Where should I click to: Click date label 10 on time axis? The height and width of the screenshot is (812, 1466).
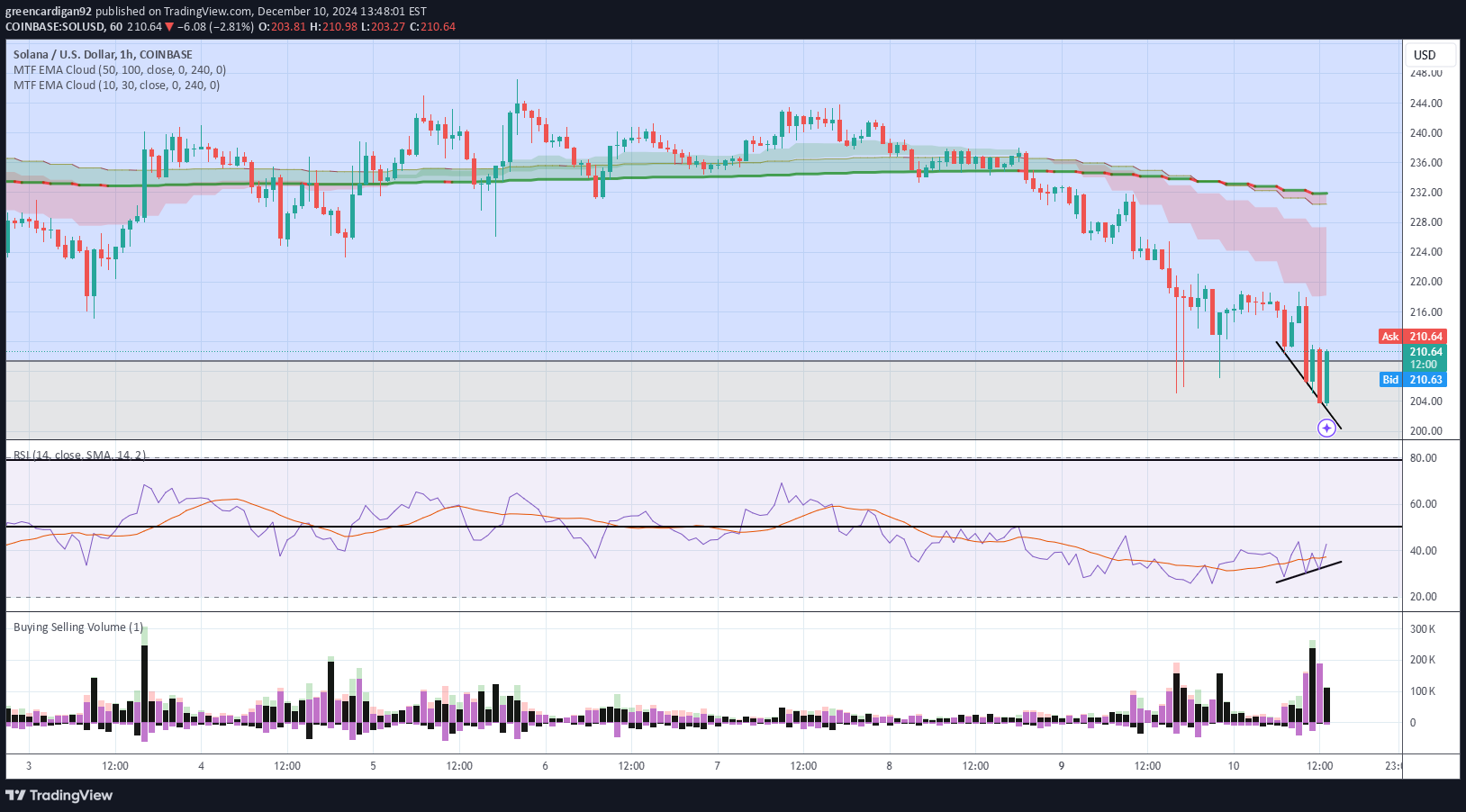click(x=1234, y=766)
